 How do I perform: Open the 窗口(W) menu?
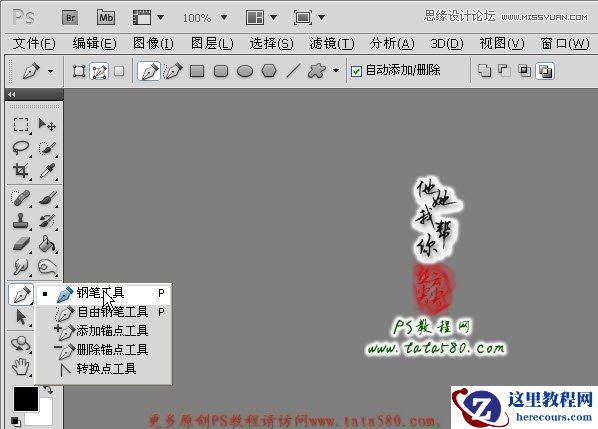[x=565, y=43]
